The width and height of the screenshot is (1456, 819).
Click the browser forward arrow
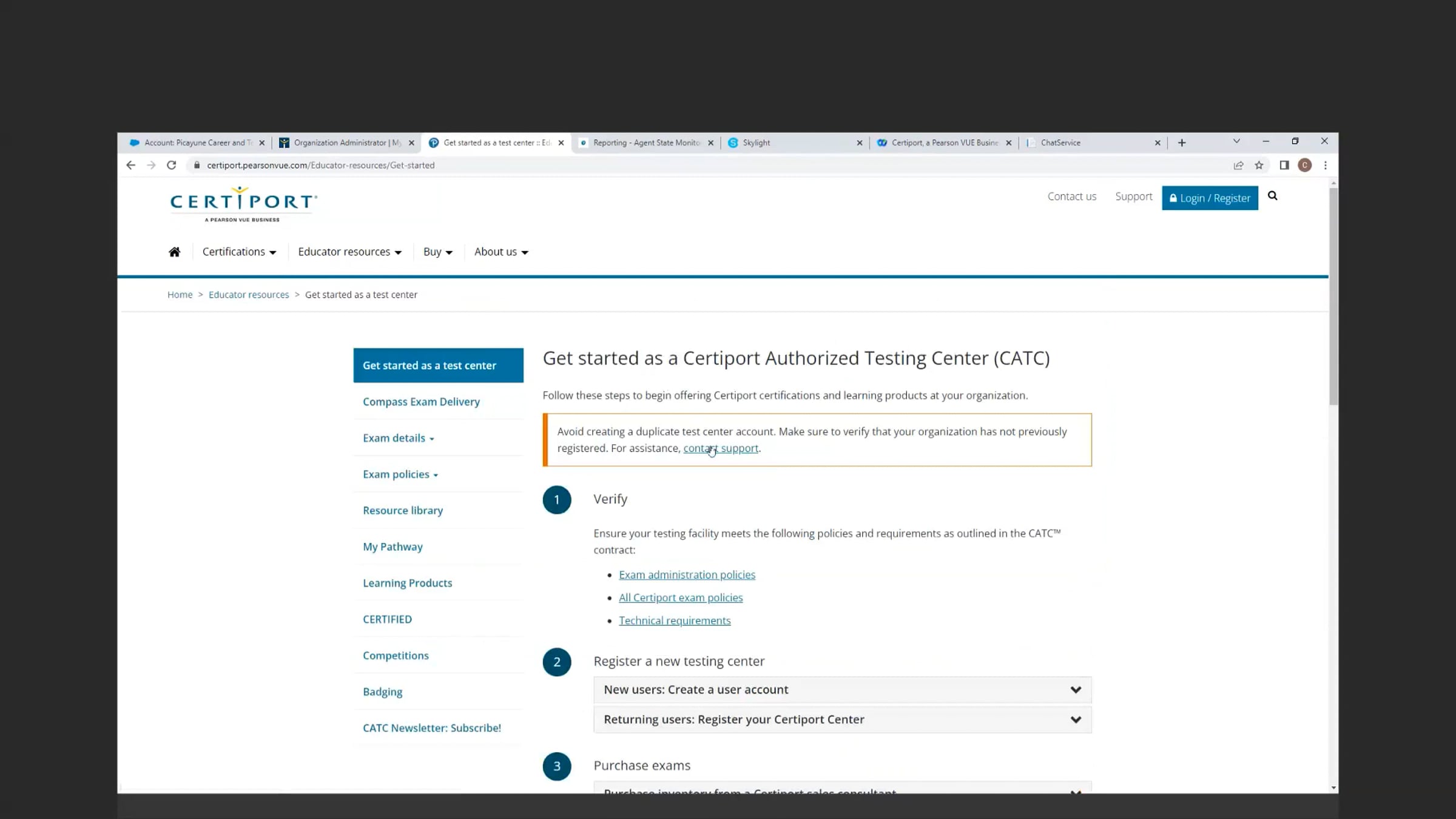(x=151, y=165)
